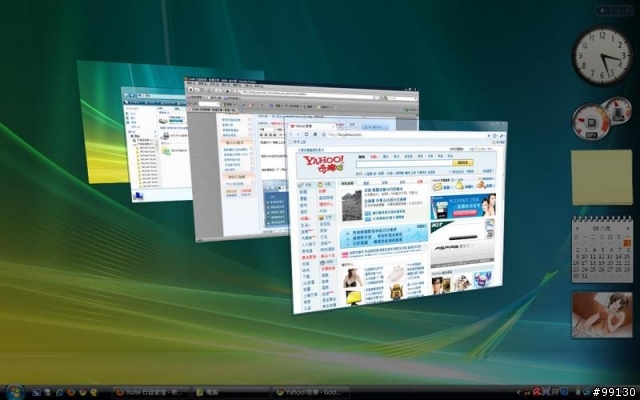This screenshot has height=400, width=640.
Task: Click the slideshow picture gadget
Action: click(602, 315)
